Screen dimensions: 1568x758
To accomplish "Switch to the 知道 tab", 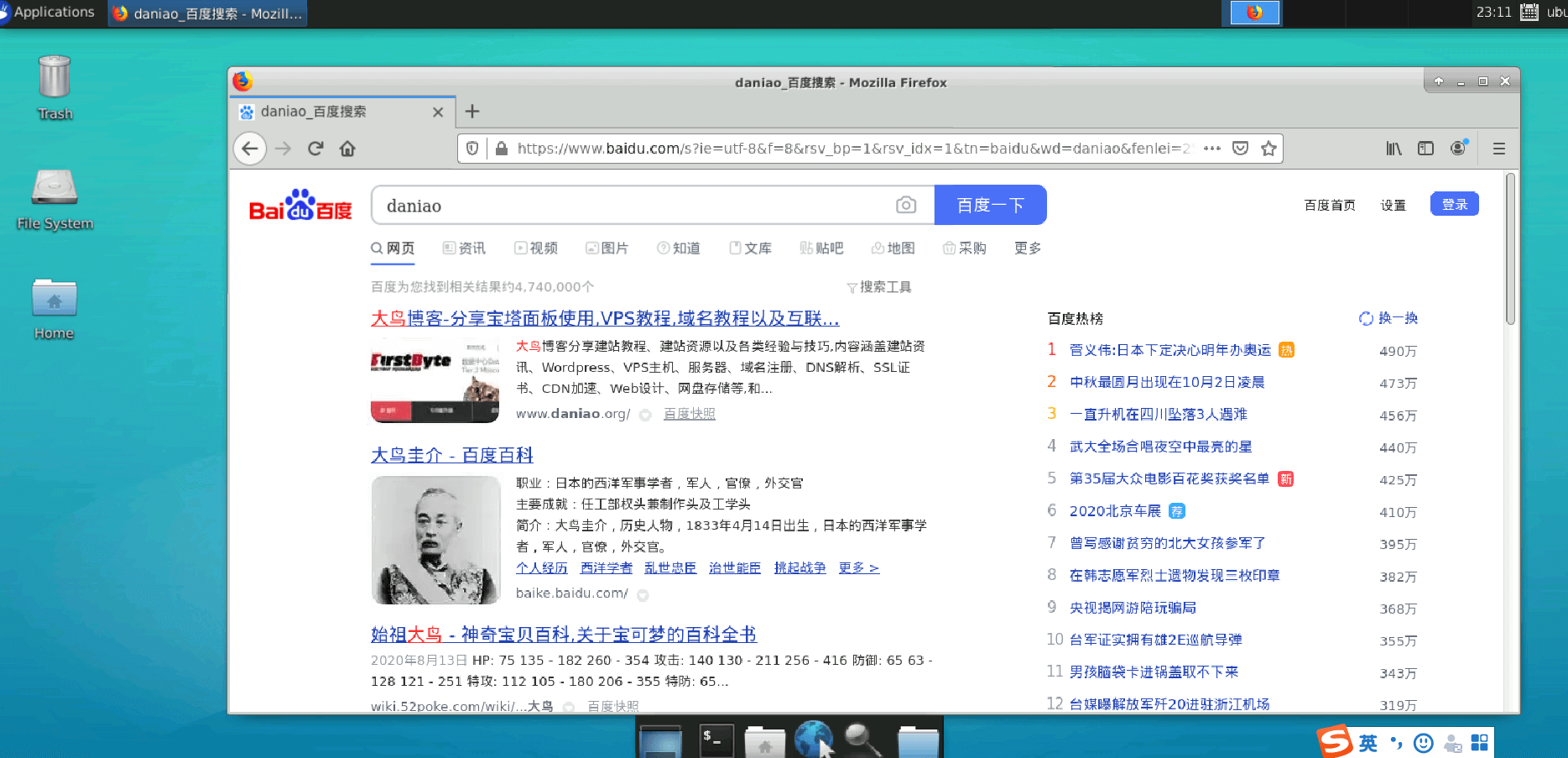I will click(x=679, y=248).
